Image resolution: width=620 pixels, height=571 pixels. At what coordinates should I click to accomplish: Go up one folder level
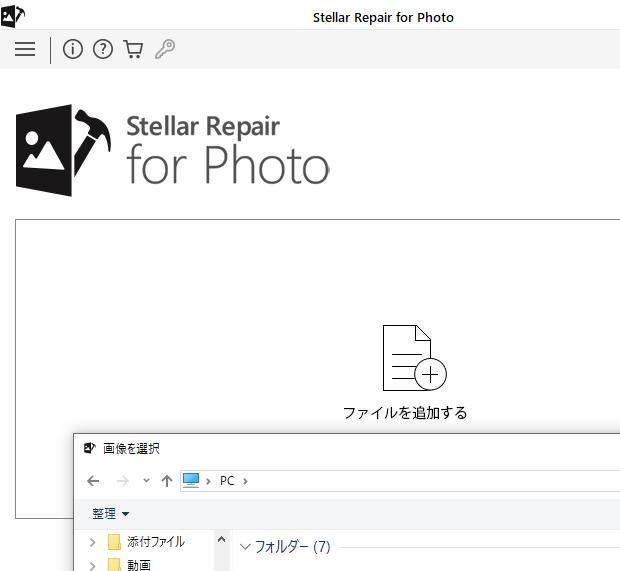167,481
